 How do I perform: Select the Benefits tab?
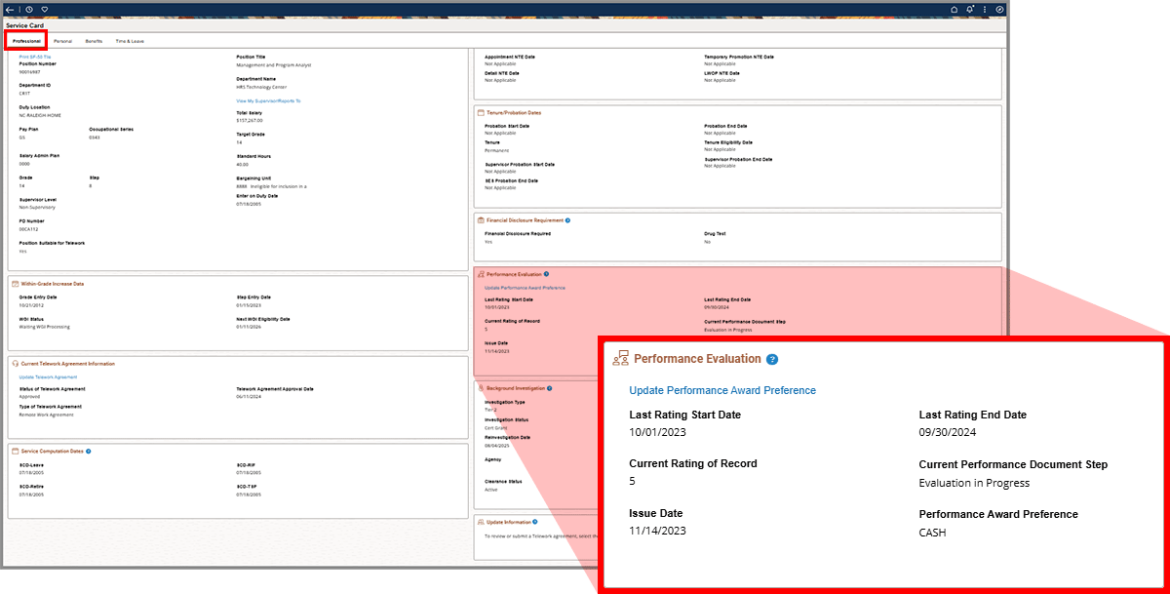coord(94,41)
